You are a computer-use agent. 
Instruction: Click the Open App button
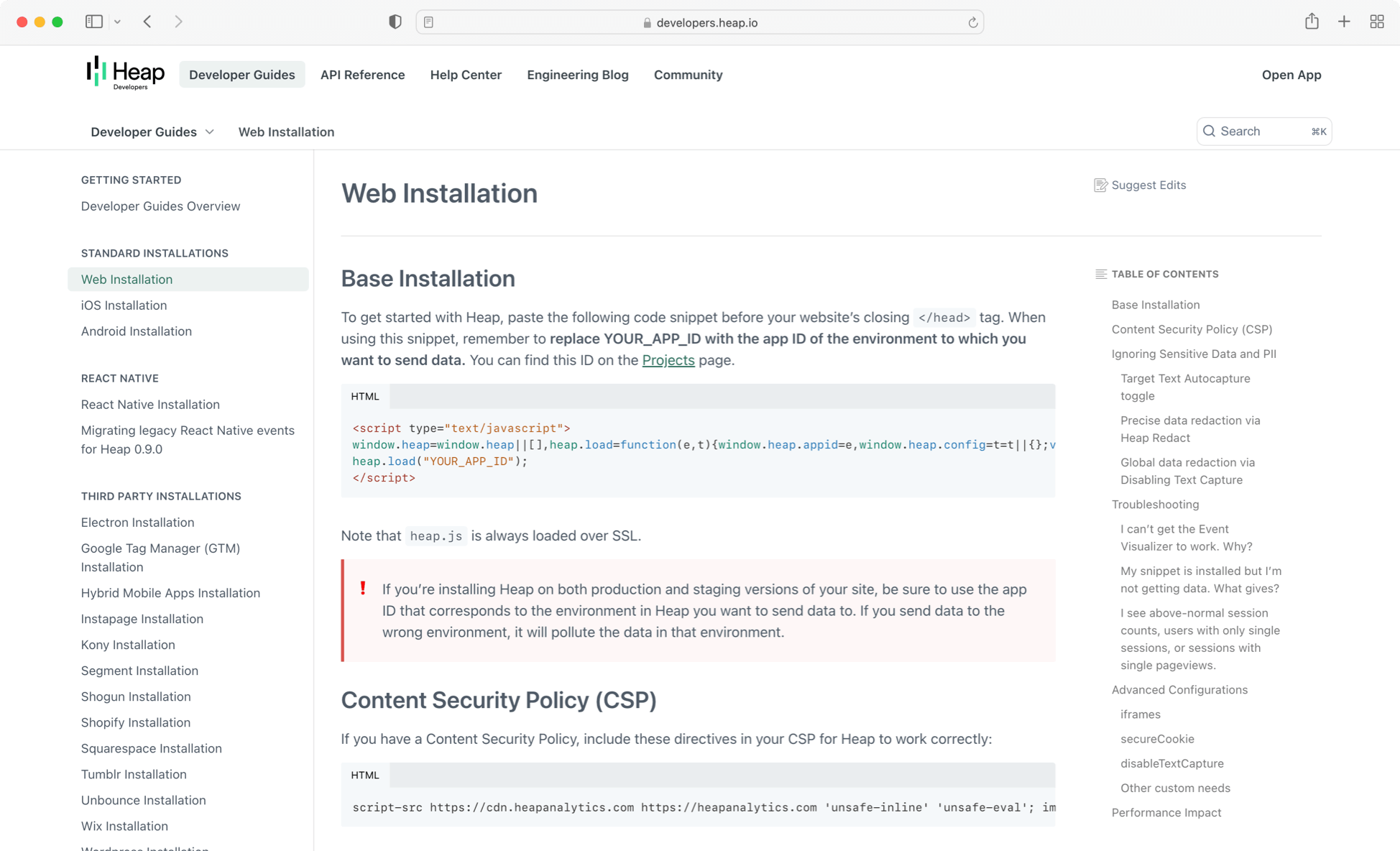[x=1291, y=75]
